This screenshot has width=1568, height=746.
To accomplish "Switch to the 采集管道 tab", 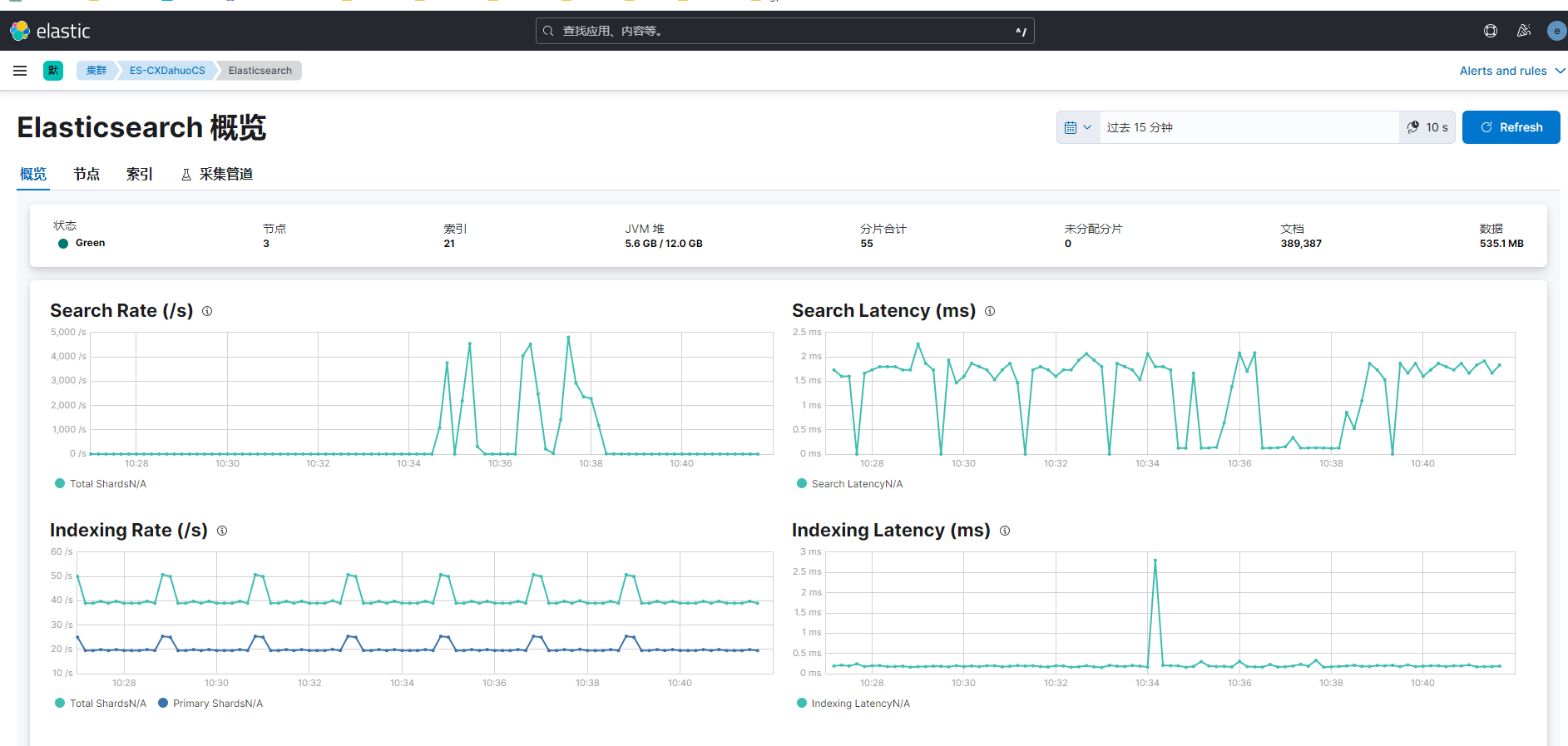I will pos(217,174).
